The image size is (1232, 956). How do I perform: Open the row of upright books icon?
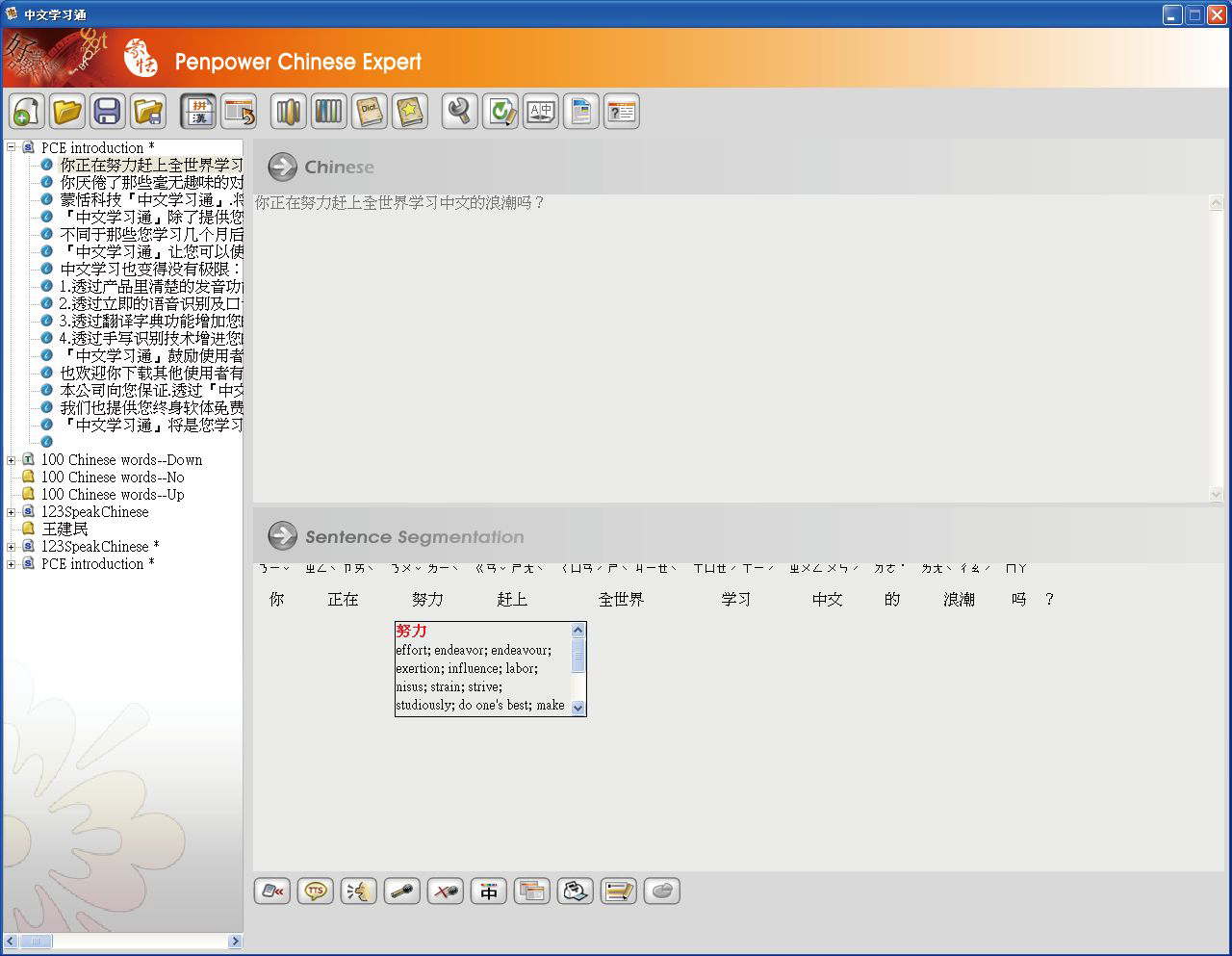tap(329, 112)
